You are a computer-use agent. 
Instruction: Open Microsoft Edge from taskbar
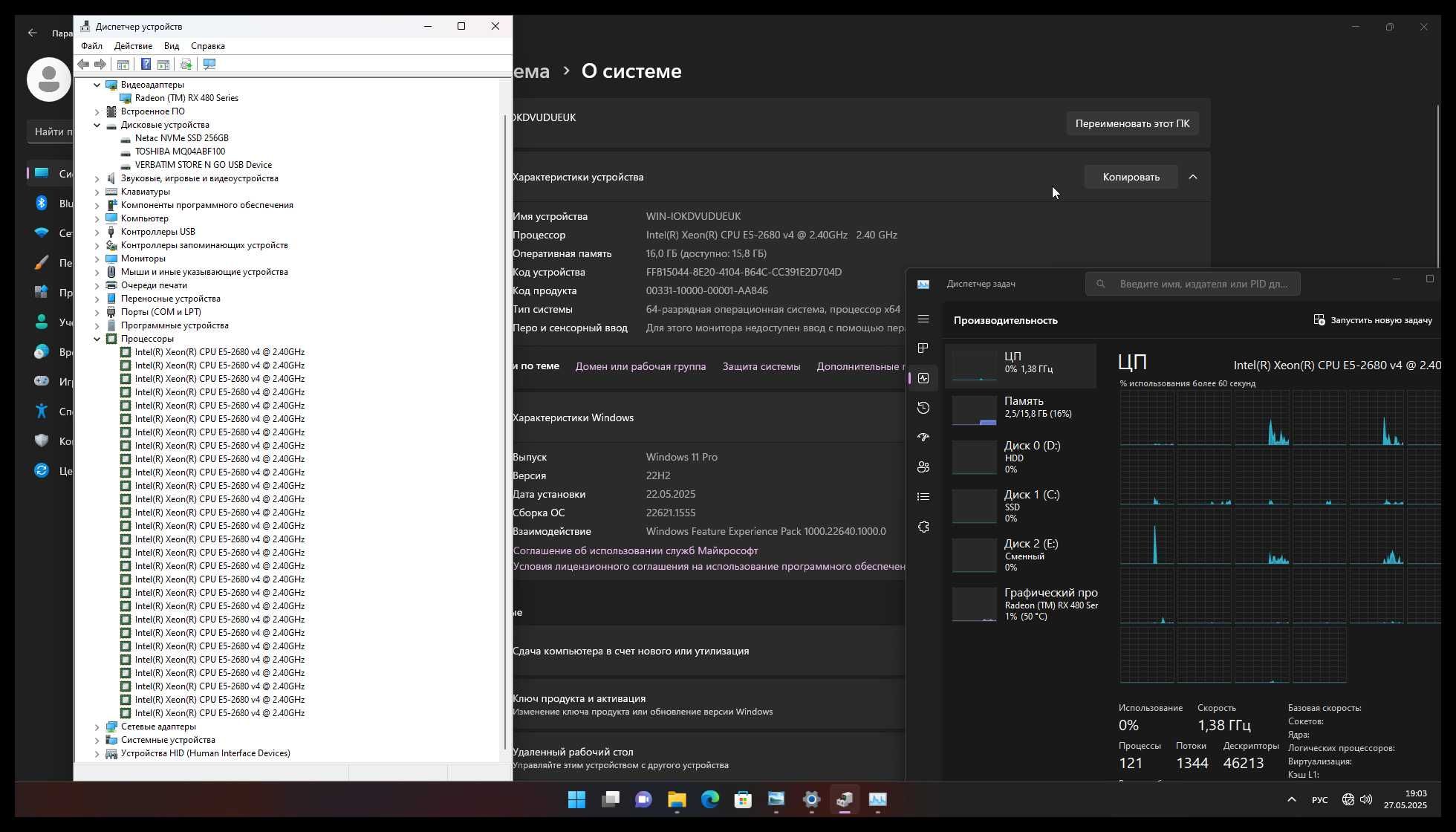(710, 799)
